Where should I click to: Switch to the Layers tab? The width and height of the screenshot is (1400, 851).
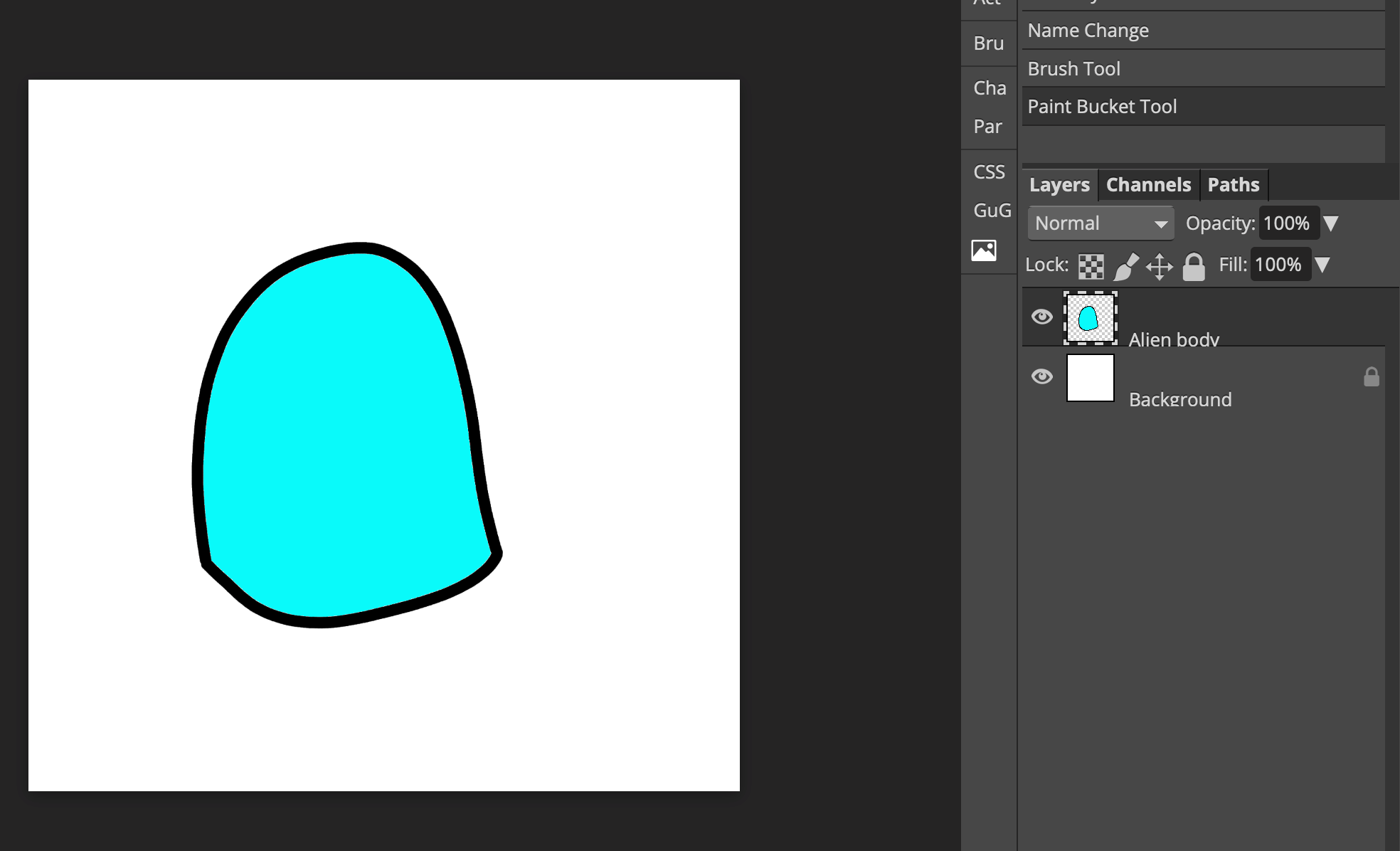click(x=1059, y=185)
